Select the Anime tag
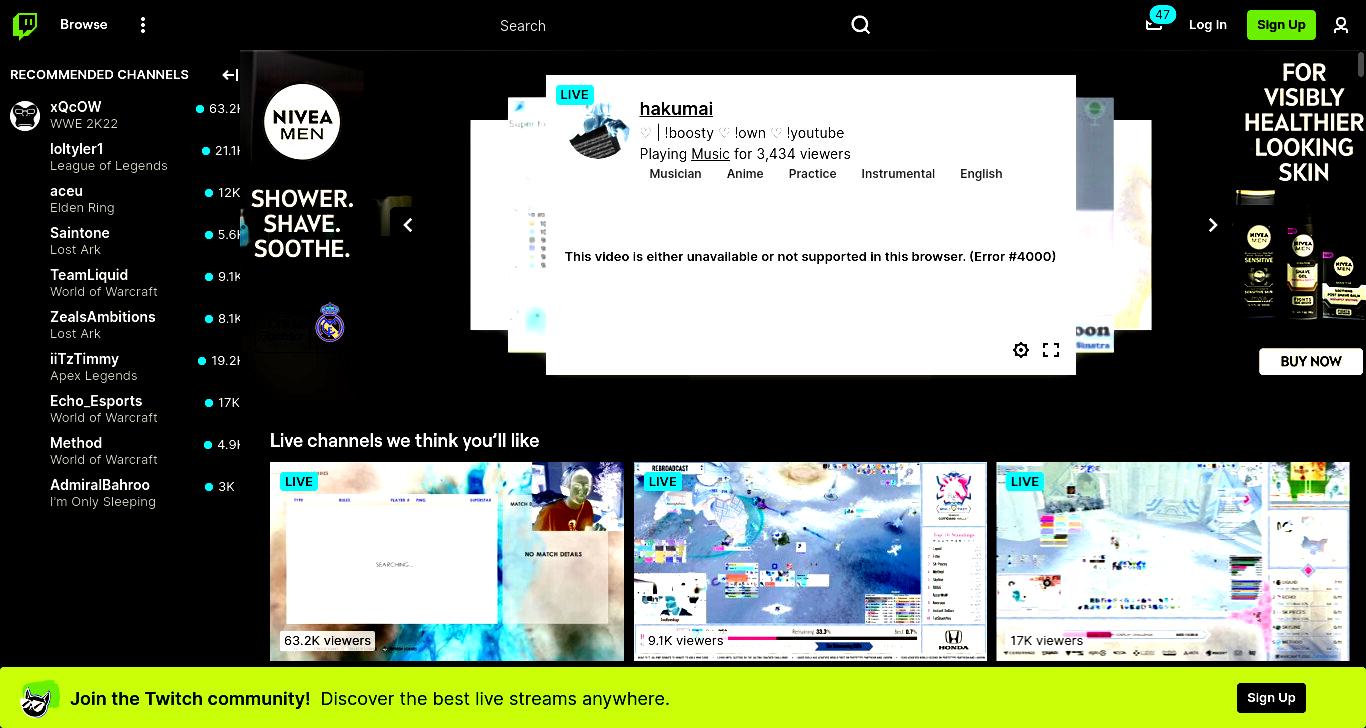1366x728 pixels. 745,174
